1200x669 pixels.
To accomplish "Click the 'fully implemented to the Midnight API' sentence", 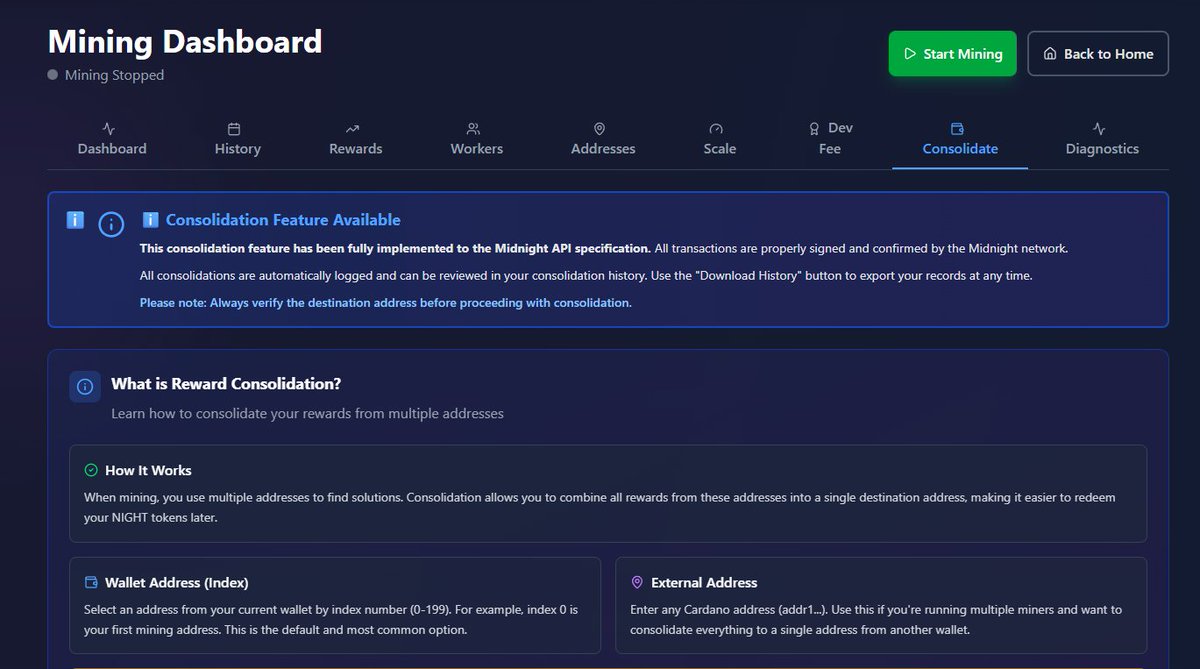I will pos(395,248).
